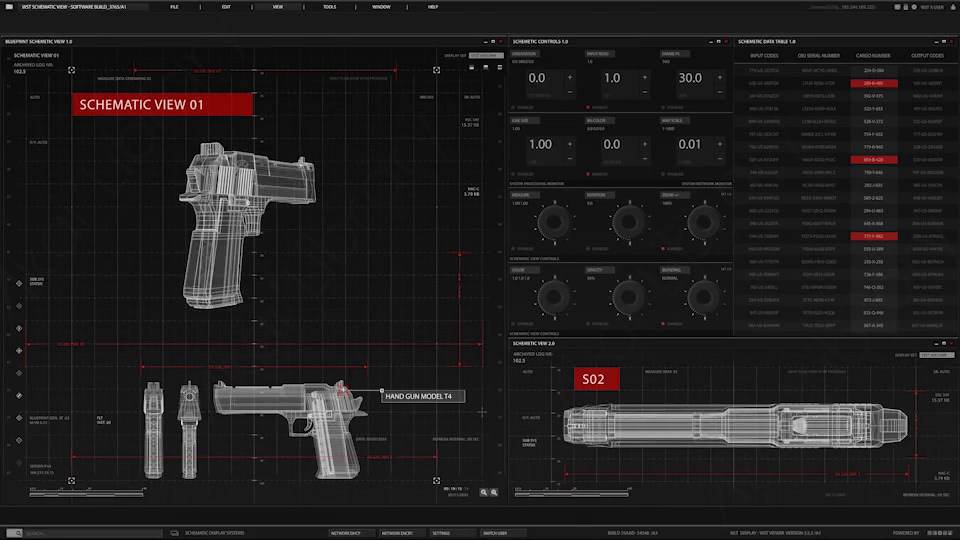Click the Orientation label button
Image resolution: width=960 pixels, height=540 pixels.
pos(524,54)
